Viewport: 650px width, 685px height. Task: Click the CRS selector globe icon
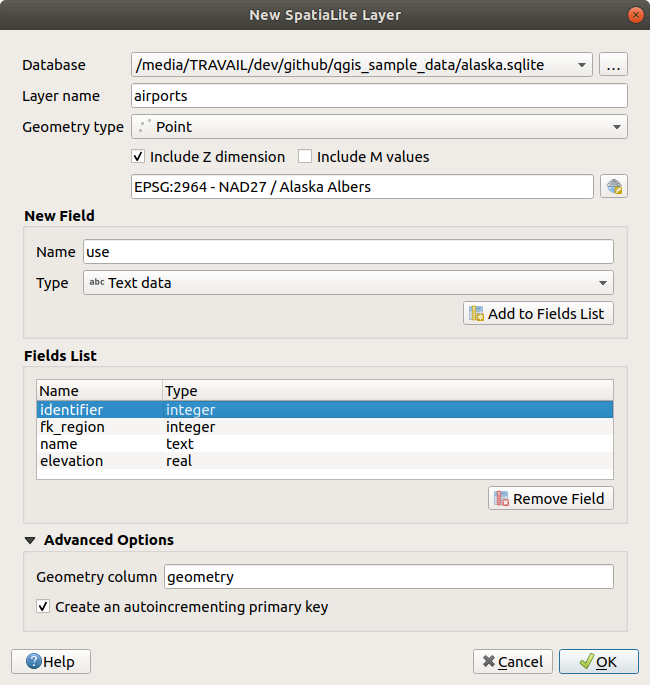click(614, 187)
